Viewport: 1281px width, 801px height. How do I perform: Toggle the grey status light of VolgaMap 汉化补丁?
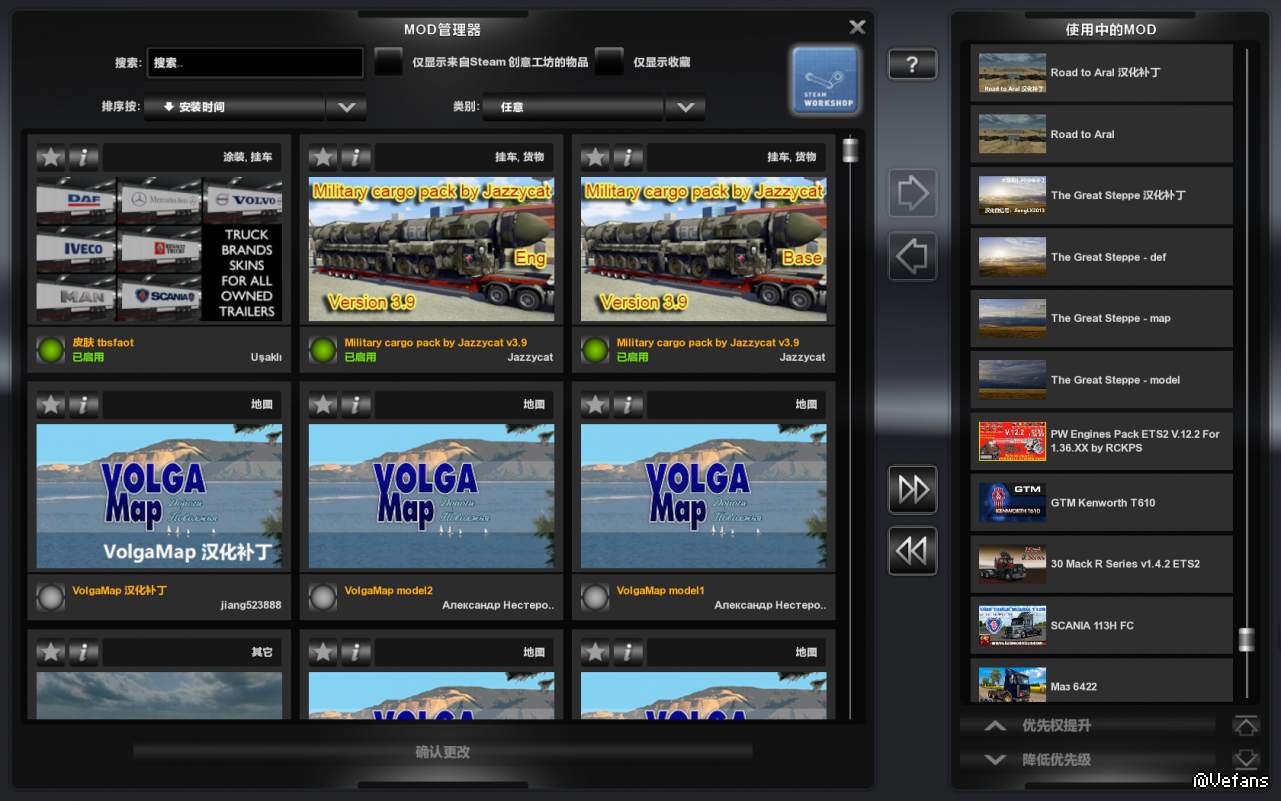coord(51,597)
